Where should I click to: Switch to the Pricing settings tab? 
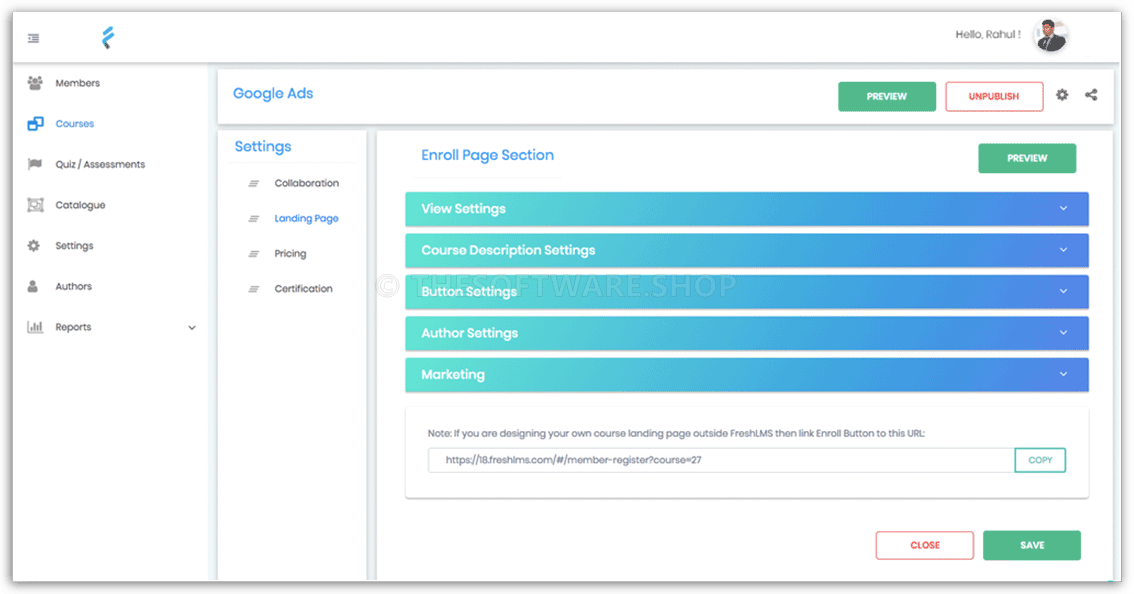click(x=291, y=253)
